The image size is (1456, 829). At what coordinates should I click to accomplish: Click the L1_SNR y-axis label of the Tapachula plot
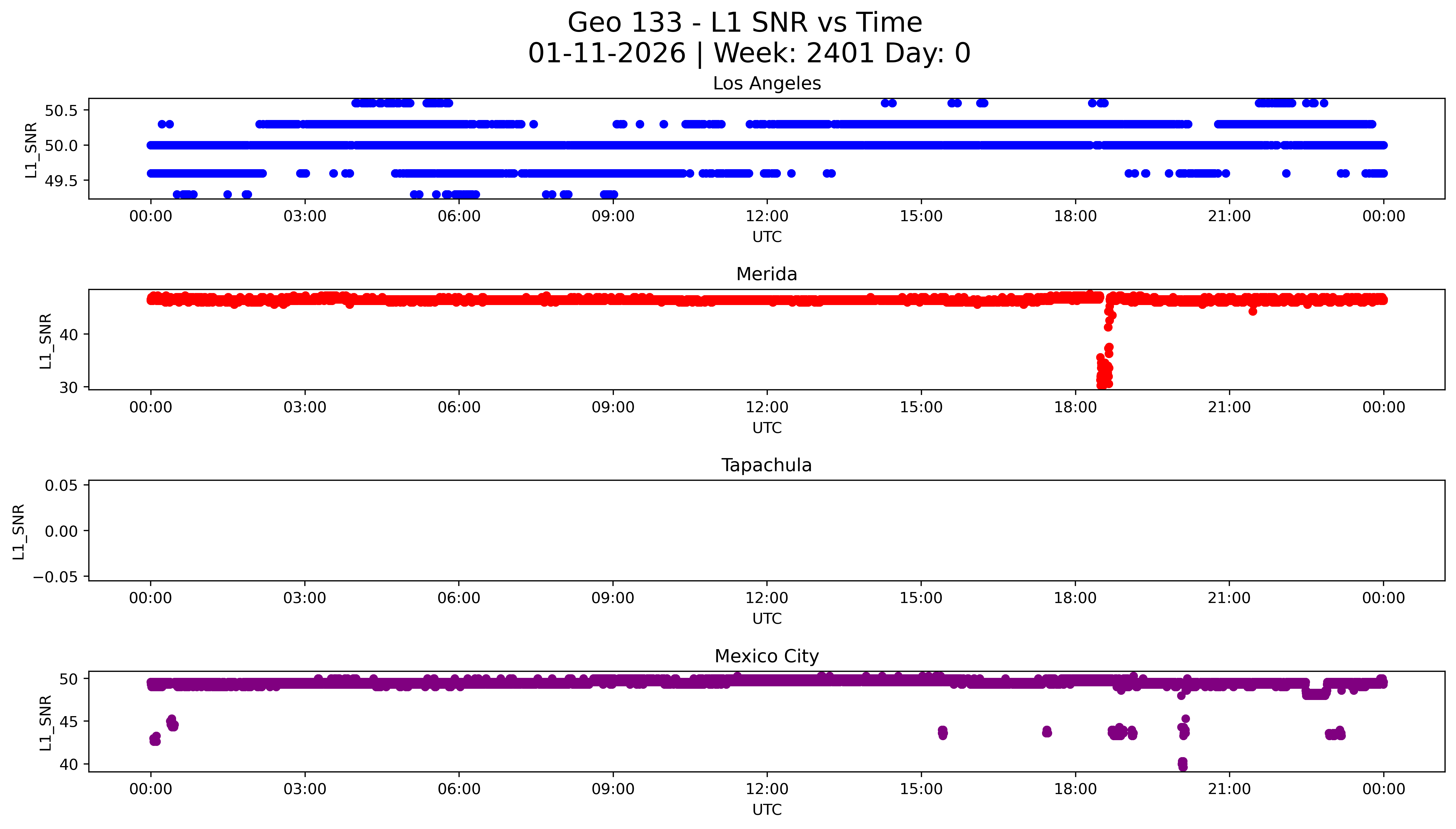pyautogui.click(x=19, y=531)
